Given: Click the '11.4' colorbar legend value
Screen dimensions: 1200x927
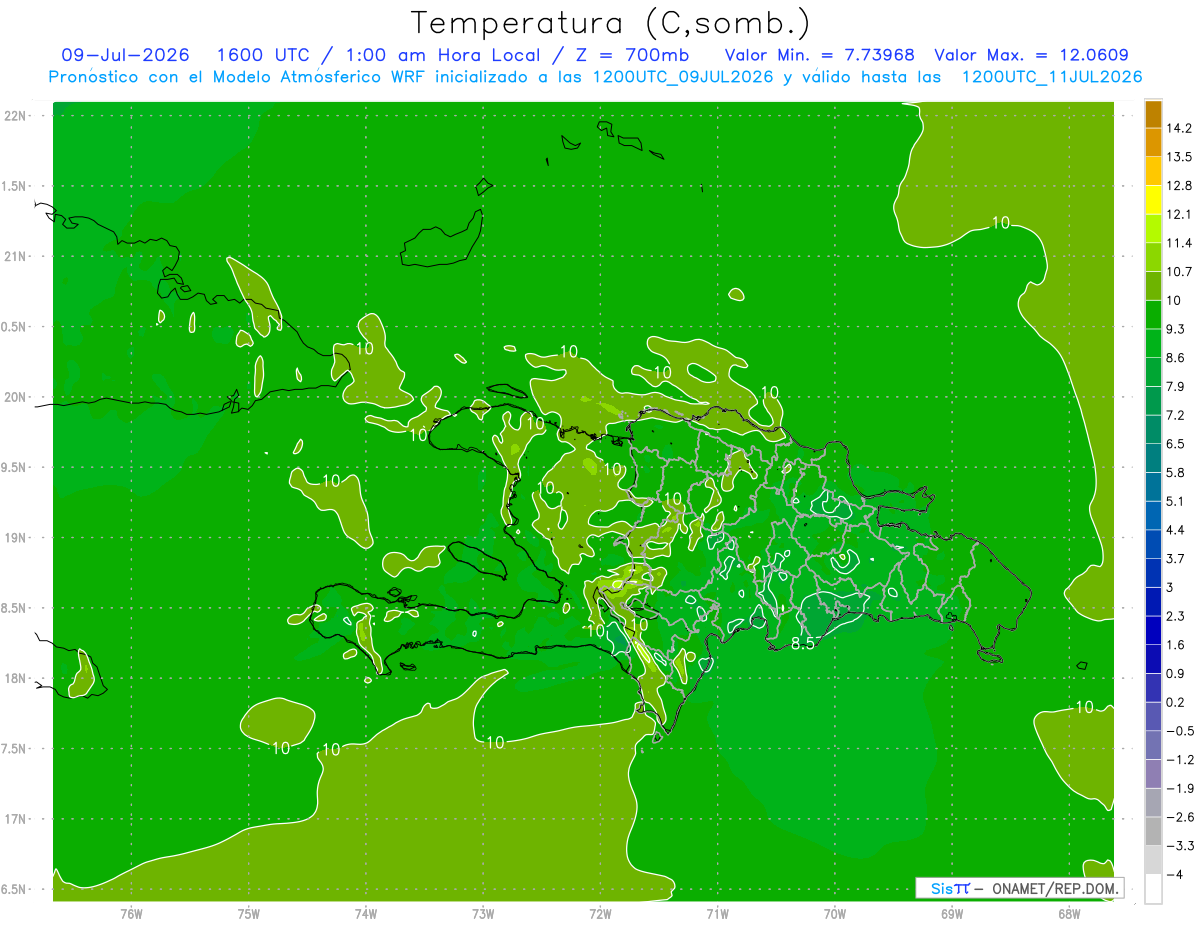Looking at the screenshot, I should coord(1179,243).
